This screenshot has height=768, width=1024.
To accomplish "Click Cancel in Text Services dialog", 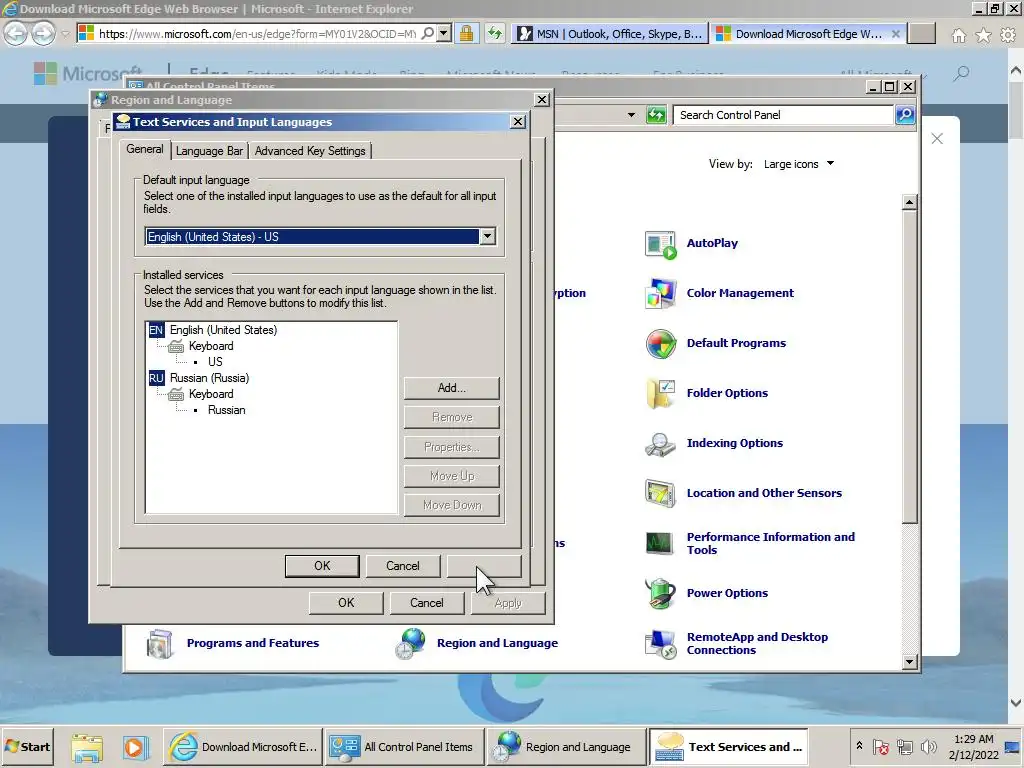I will point(402,566).
